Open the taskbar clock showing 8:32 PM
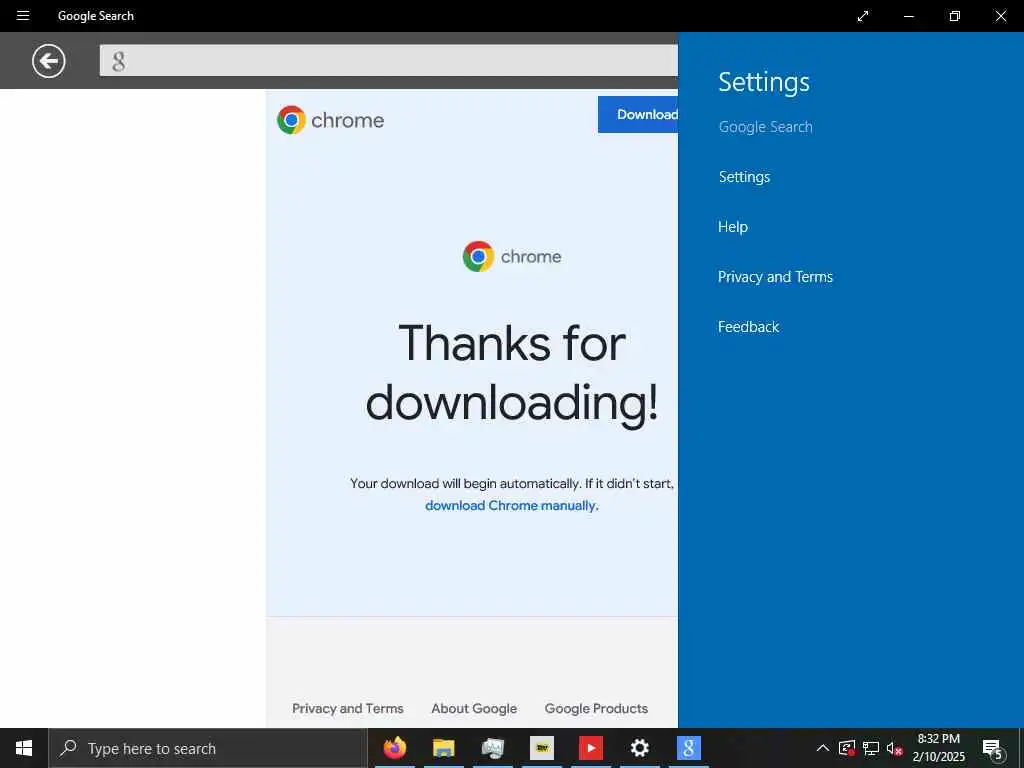This screenshot has height=768, width=1024. tap(938, 748)
